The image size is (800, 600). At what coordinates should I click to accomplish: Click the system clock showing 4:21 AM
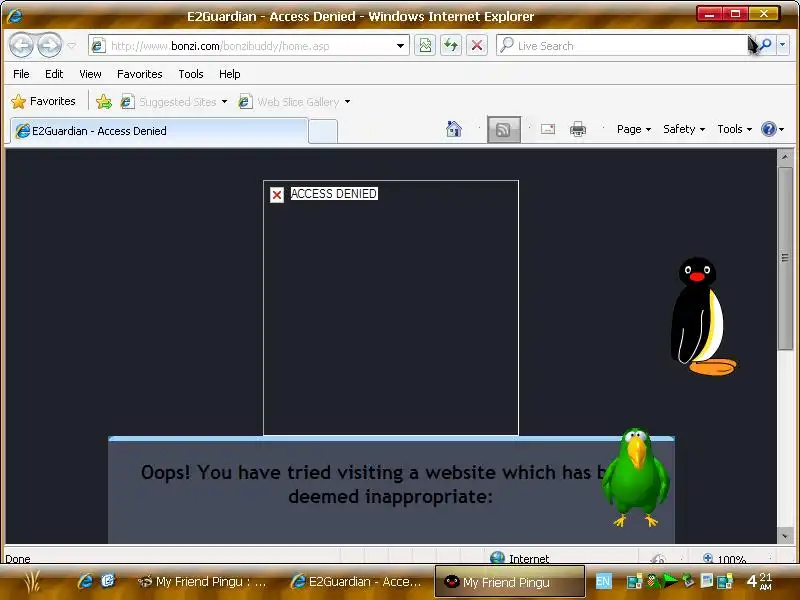pyautogui.click(x=759, y=581)
